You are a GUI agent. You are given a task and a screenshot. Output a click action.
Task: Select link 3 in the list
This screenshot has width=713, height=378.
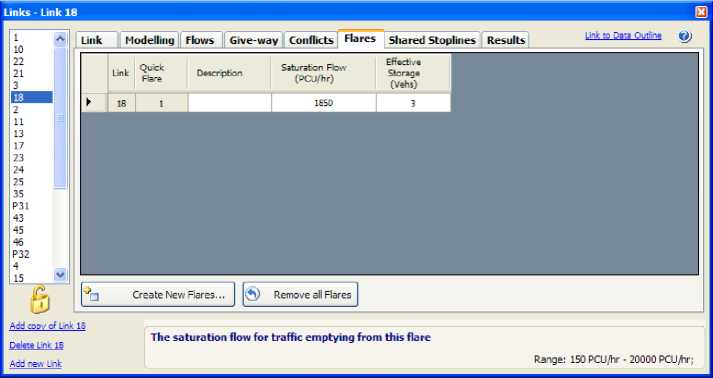[32, 86]
